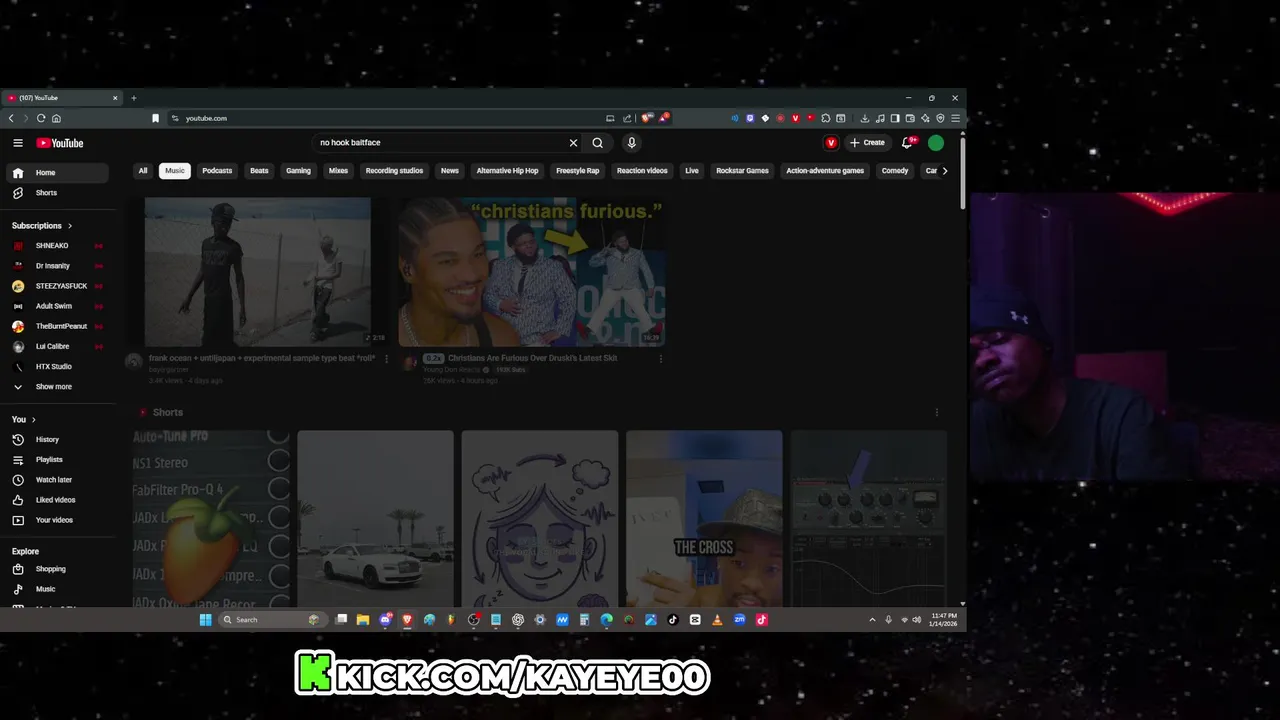Screen dimensions: 1280x720
Task: Open Music under Explore
Action: coord(55,589)
